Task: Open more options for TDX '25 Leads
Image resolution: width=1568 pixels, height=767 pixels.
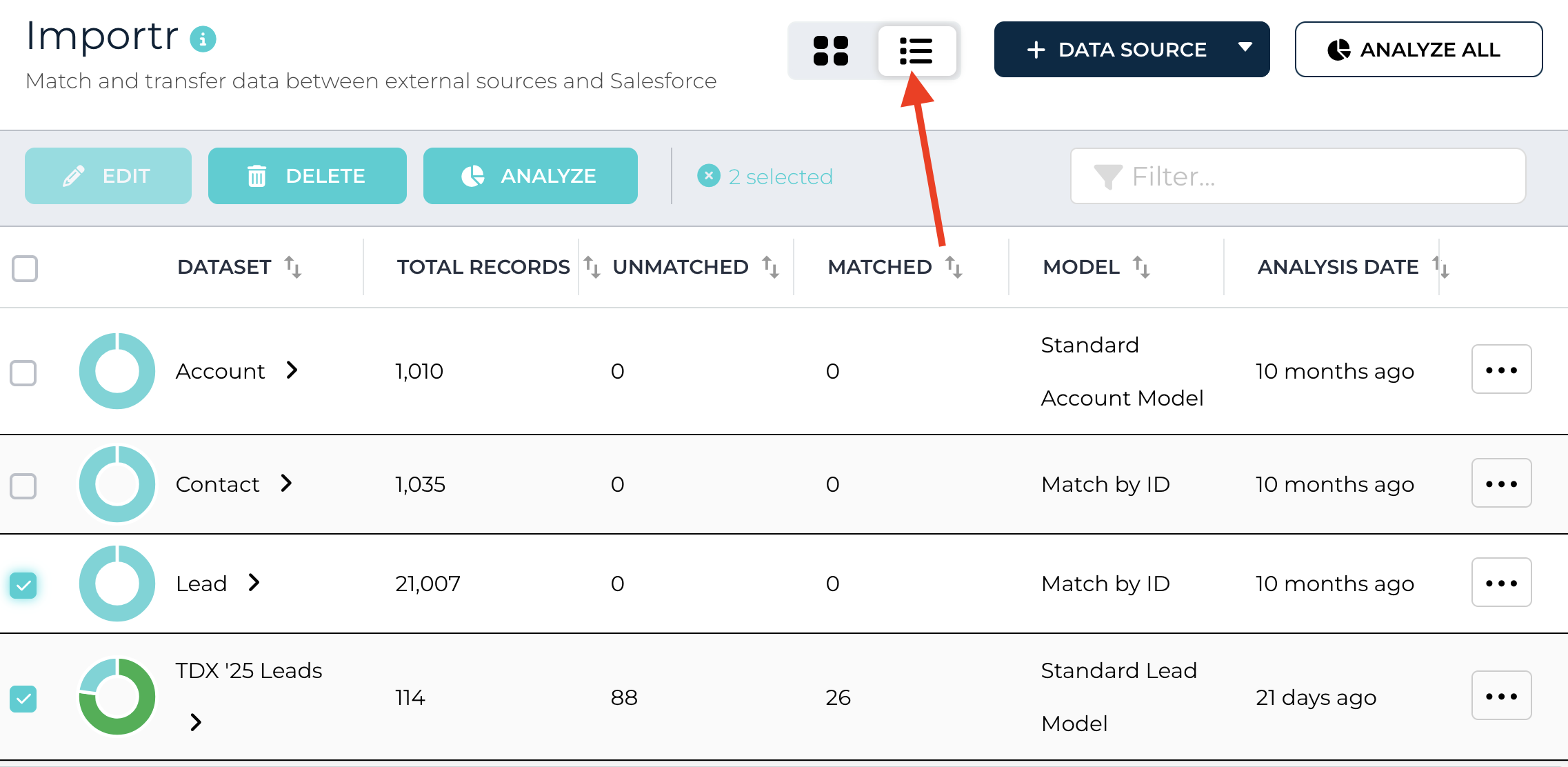Action: (1501, 696)
